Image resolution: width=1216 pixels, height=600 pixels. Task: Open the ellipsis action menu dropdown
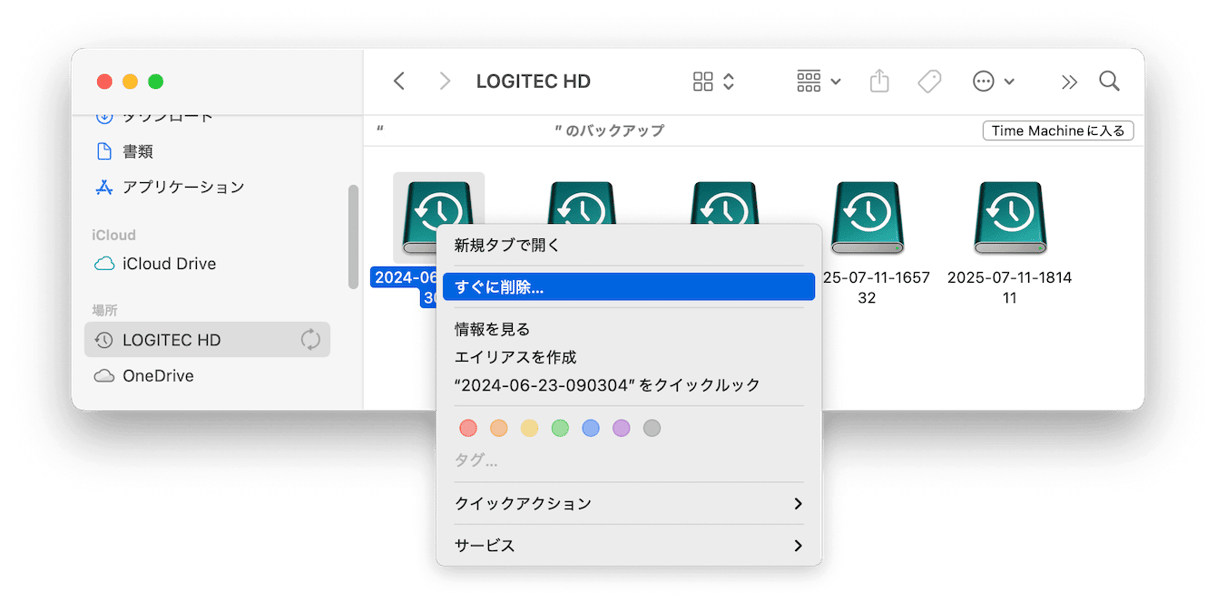coord(993,82)
